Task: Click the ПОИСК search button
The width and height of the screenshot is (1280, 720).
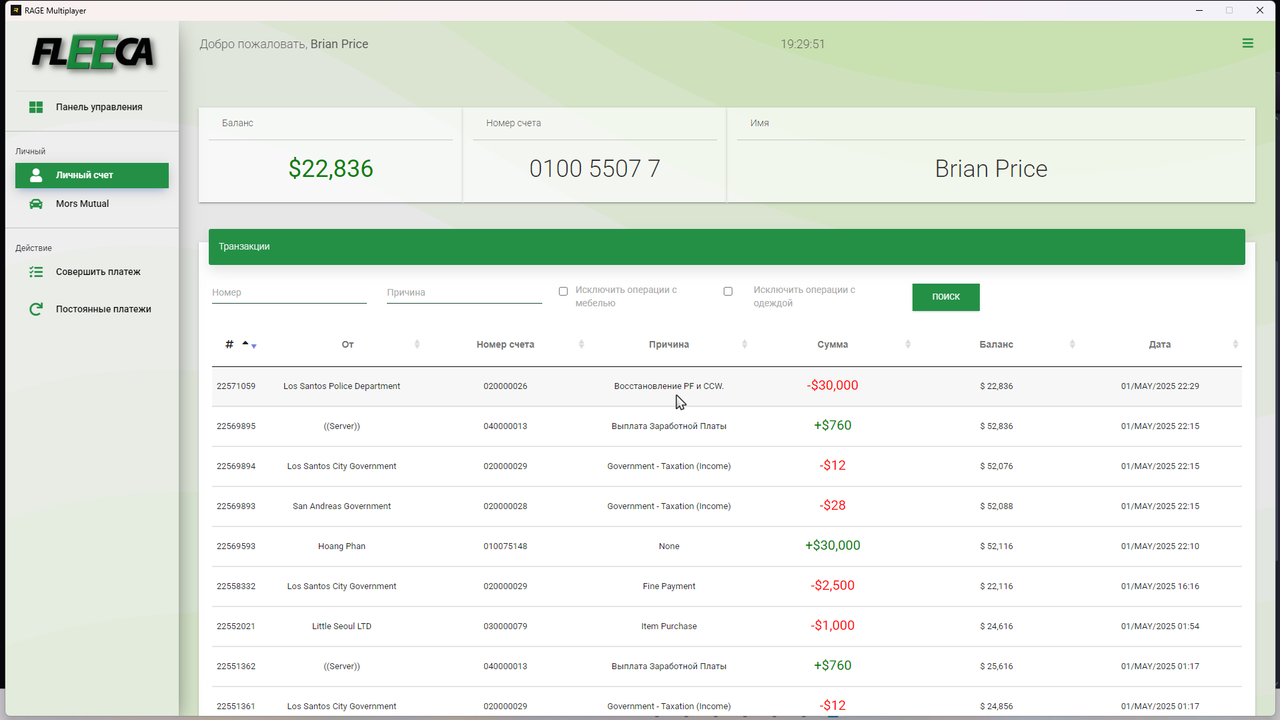Action: pyautogui.click(x=946, y=297)
